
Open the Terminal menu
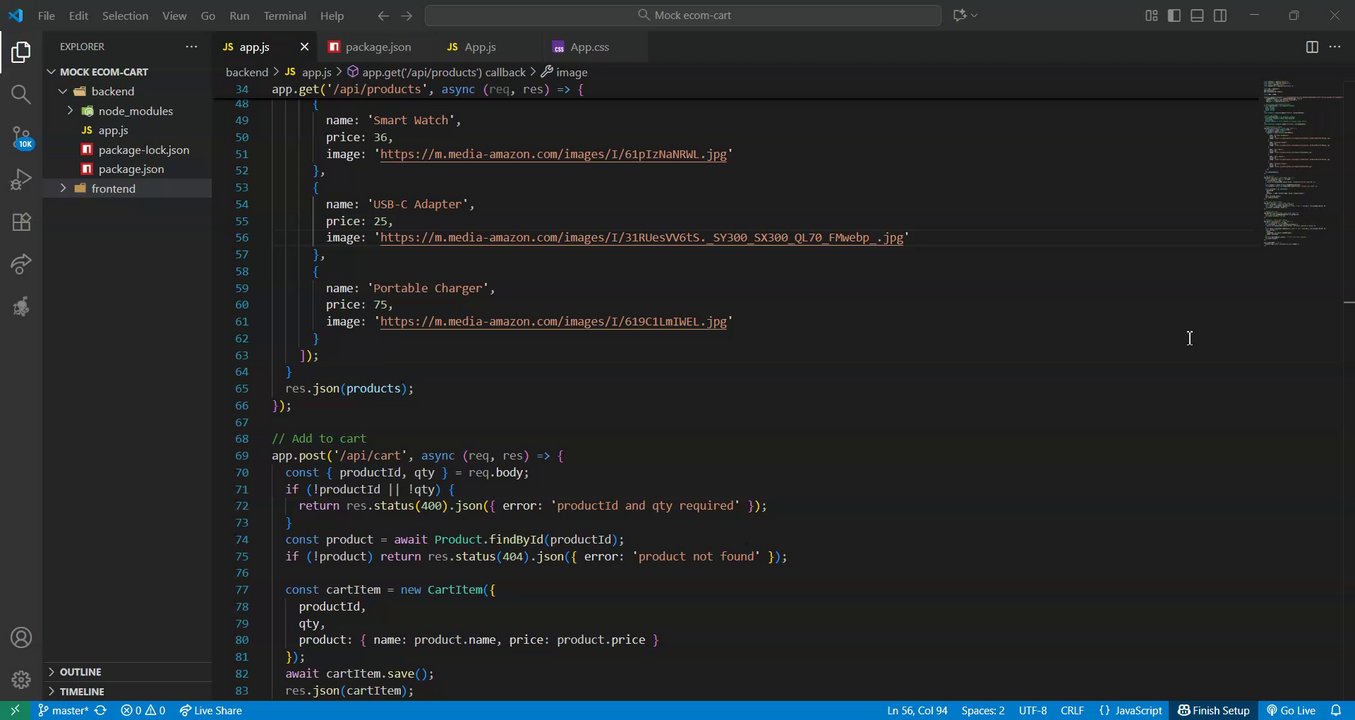(x=285, y=16)
